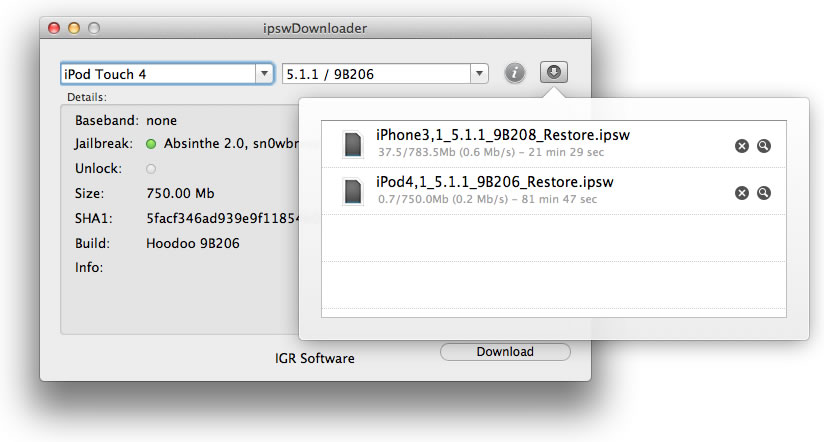Click the gray zoom button in the title bar
824x442 pixels.
point(94,28)
